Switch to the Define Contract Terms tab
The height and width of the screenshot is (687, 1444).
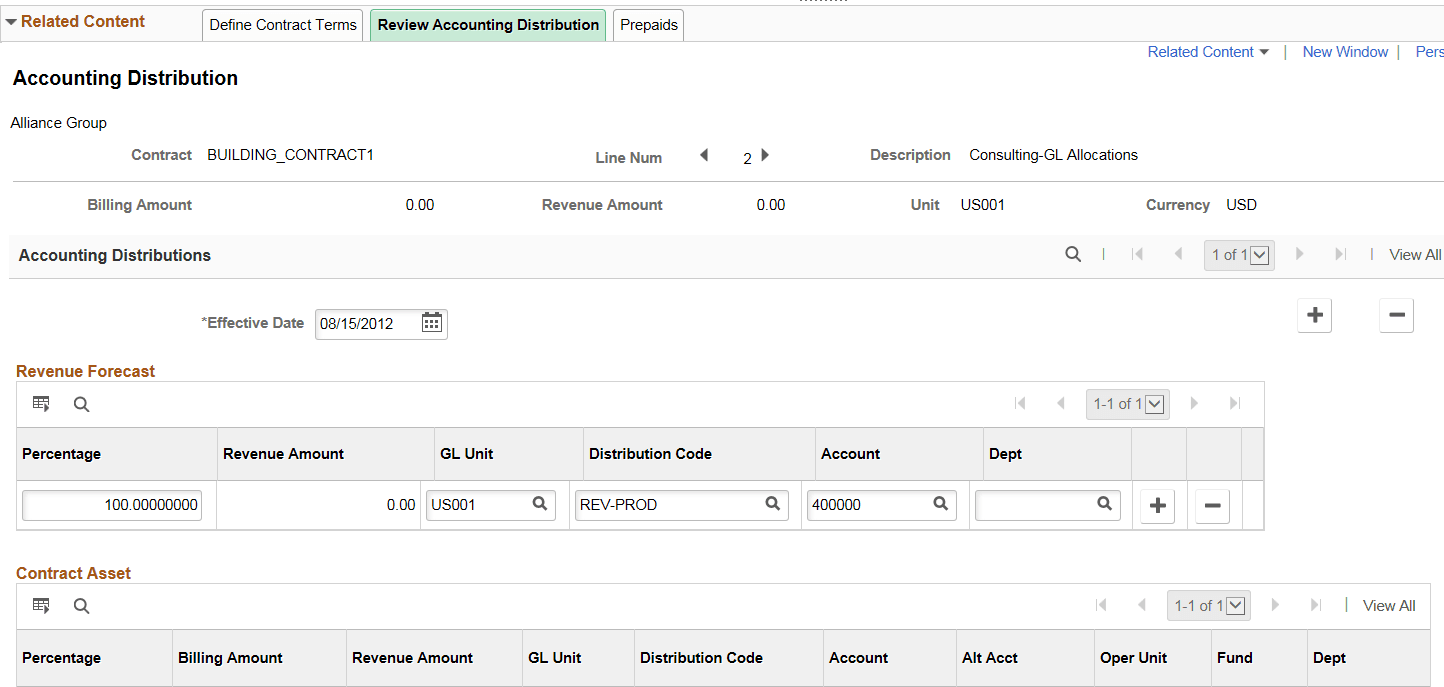coord(282,25)
